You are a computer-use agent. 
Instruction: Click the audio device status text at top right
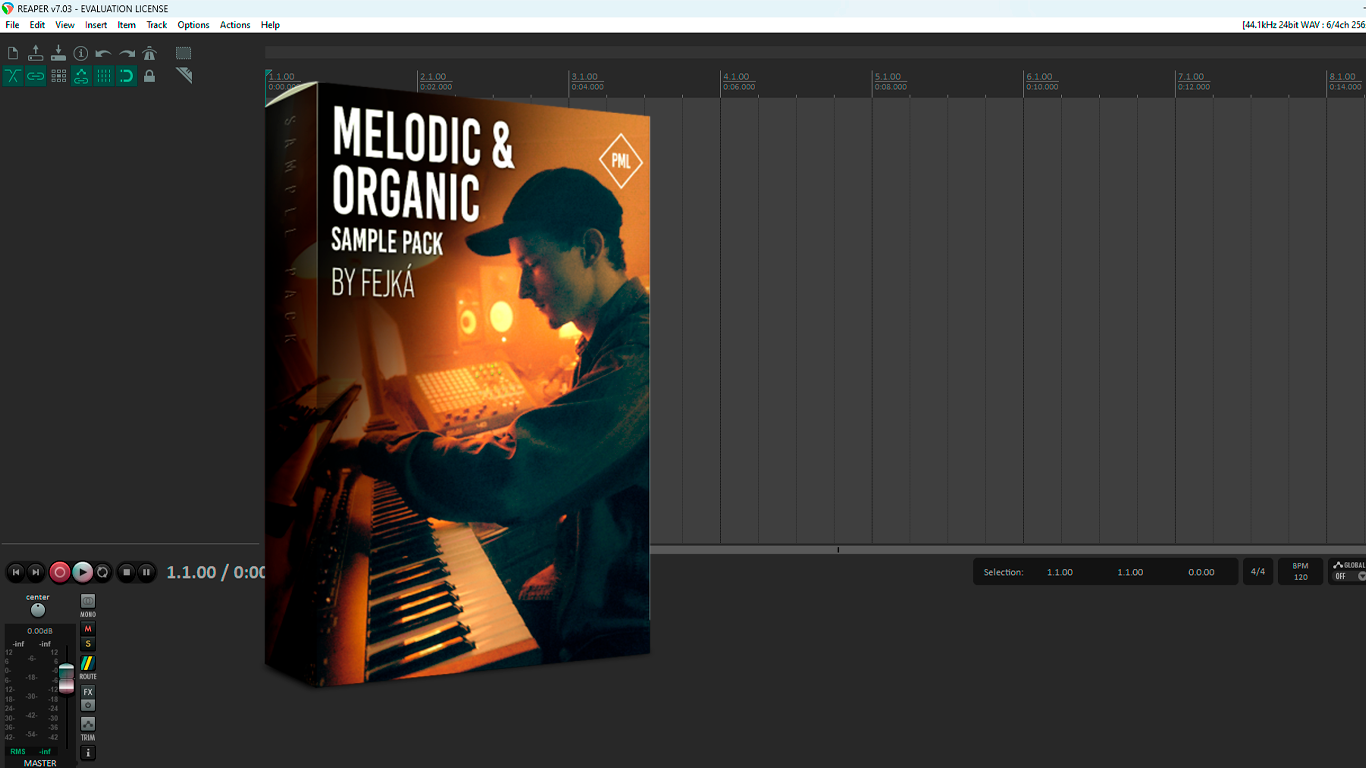(1304, 25)
